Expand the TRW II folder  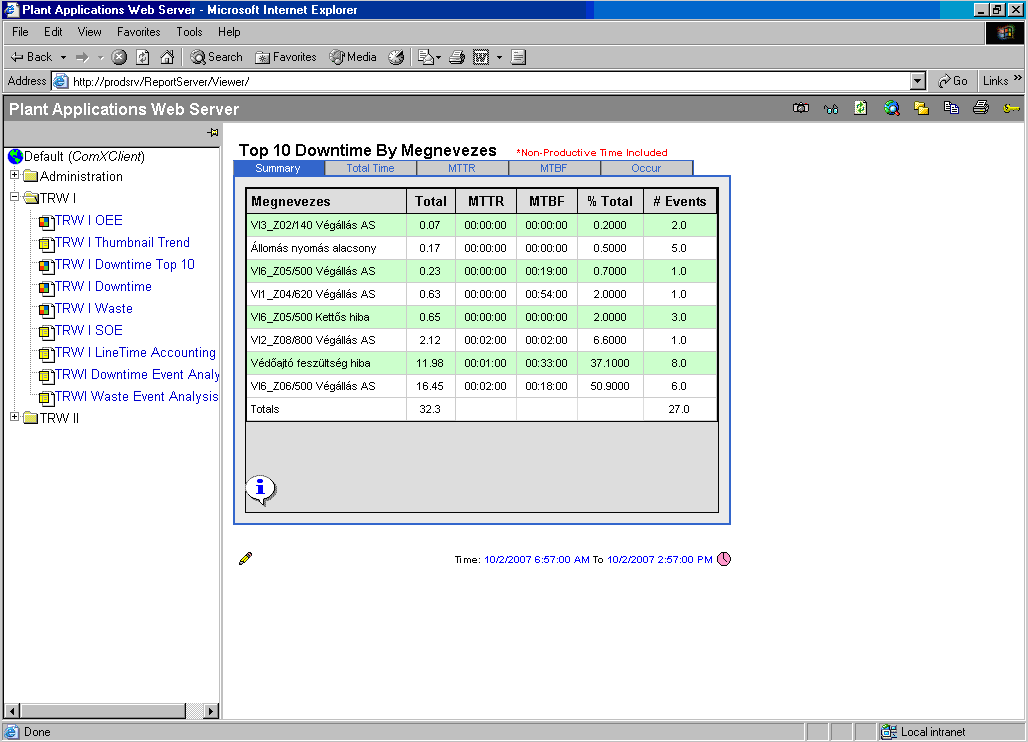(14, 417)
